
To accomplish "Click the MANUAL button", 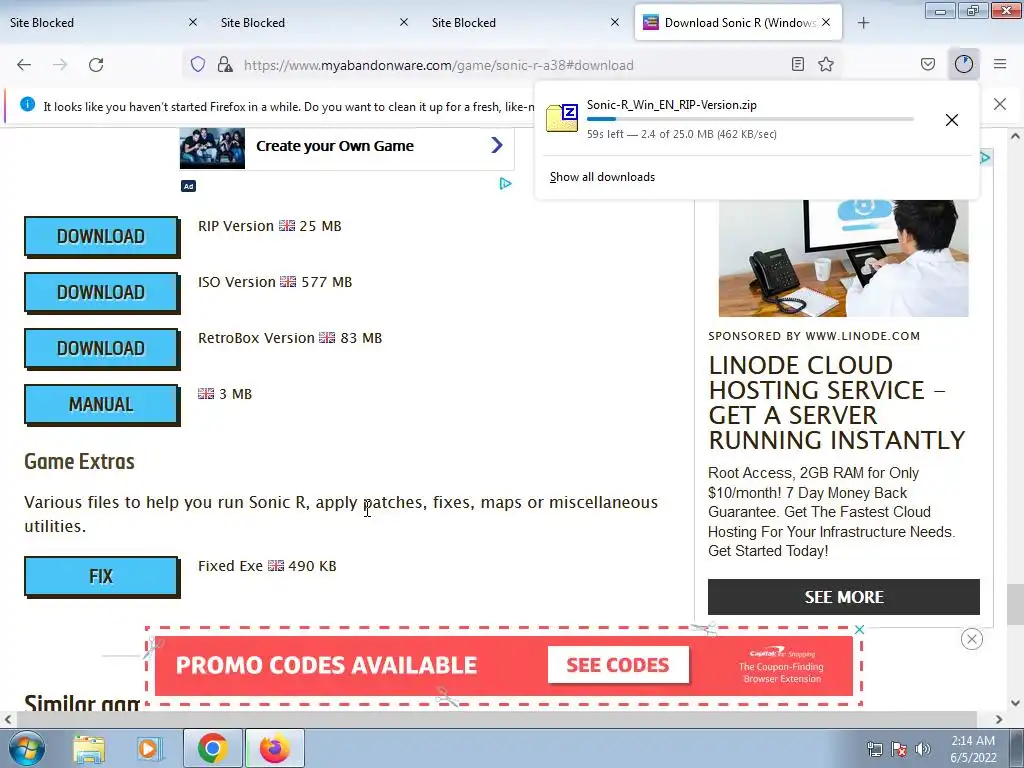I will coord(101,405).
